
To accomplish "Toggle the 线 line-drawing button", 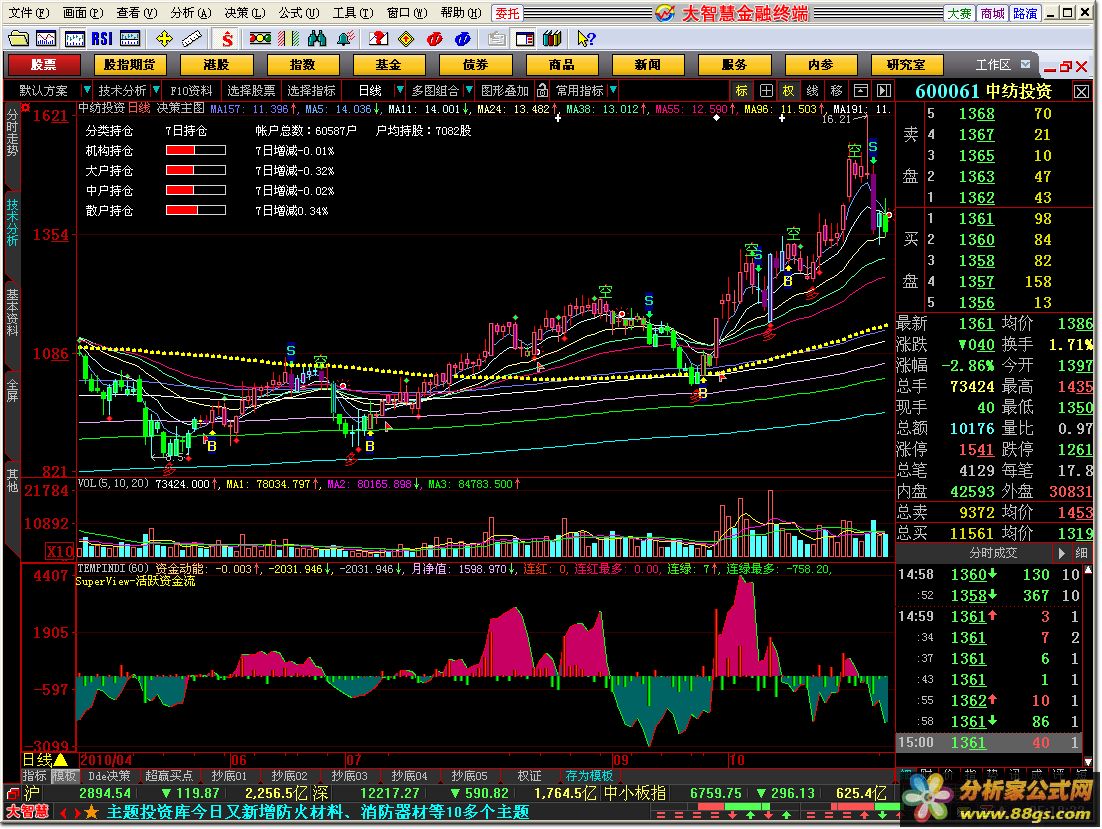I will click(812, 91).
